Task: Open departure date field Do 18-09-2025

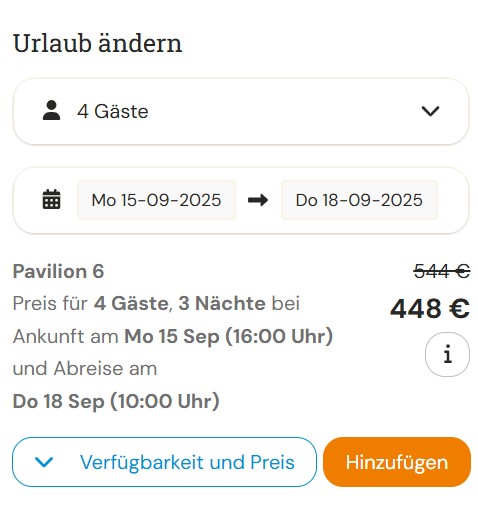Action: click(x=359, y=200)
